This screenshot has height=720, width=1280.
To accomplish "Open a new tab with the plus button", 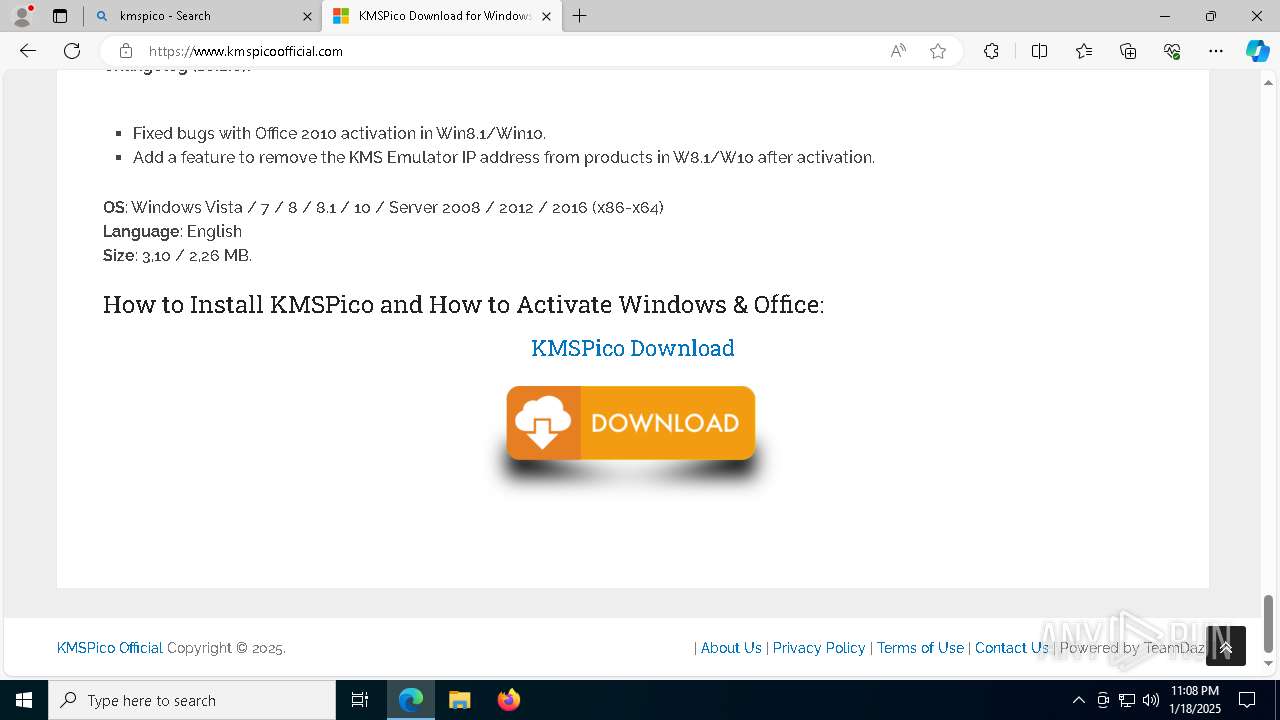I will coord(579,16).
